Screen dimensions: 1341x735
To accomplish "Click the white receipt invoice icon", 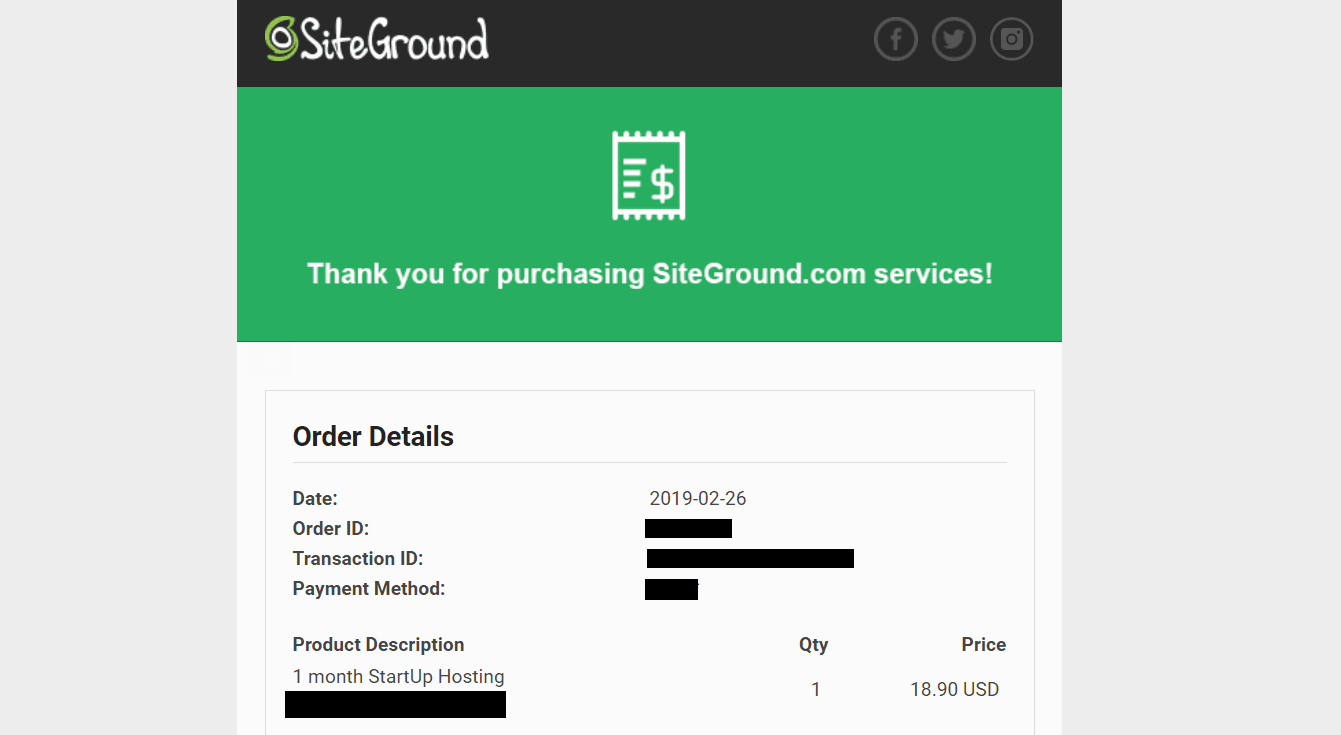I will click(x=649, y=176).
